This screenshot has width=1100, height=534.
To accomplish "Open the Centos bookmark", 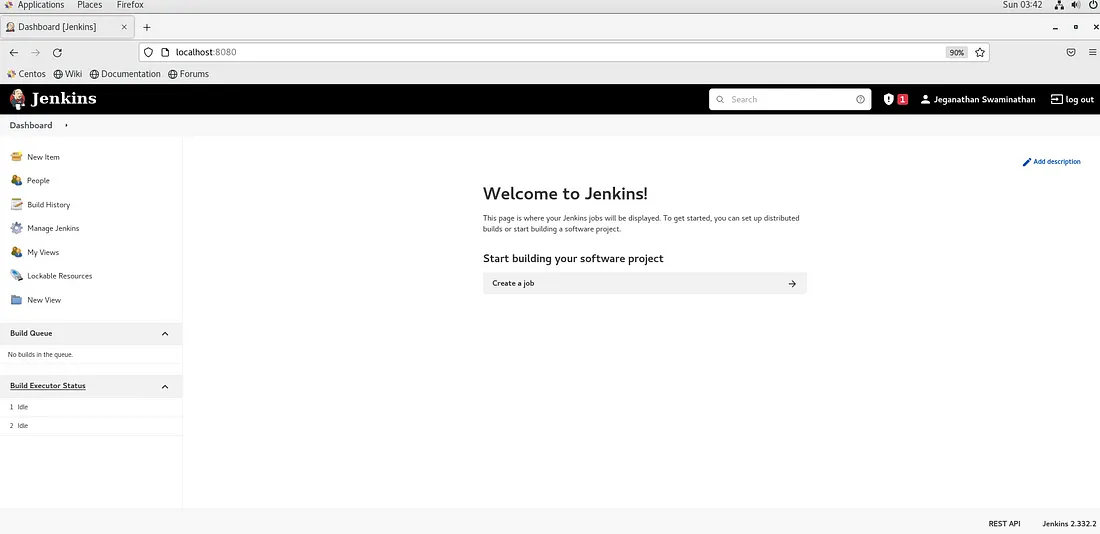I will click(26, 74).
